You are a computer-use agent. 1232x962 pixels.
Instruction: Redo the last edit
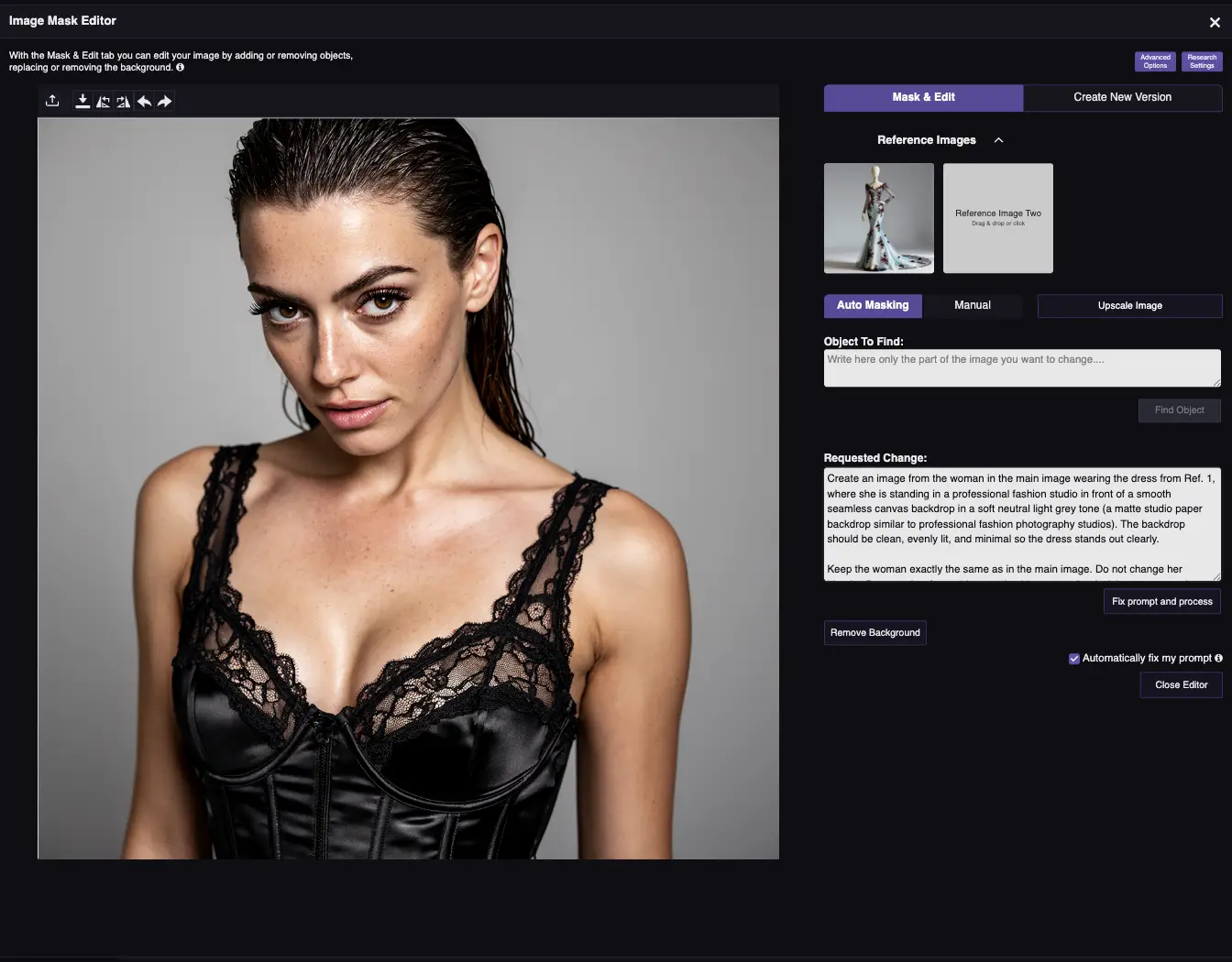point(164,101)
